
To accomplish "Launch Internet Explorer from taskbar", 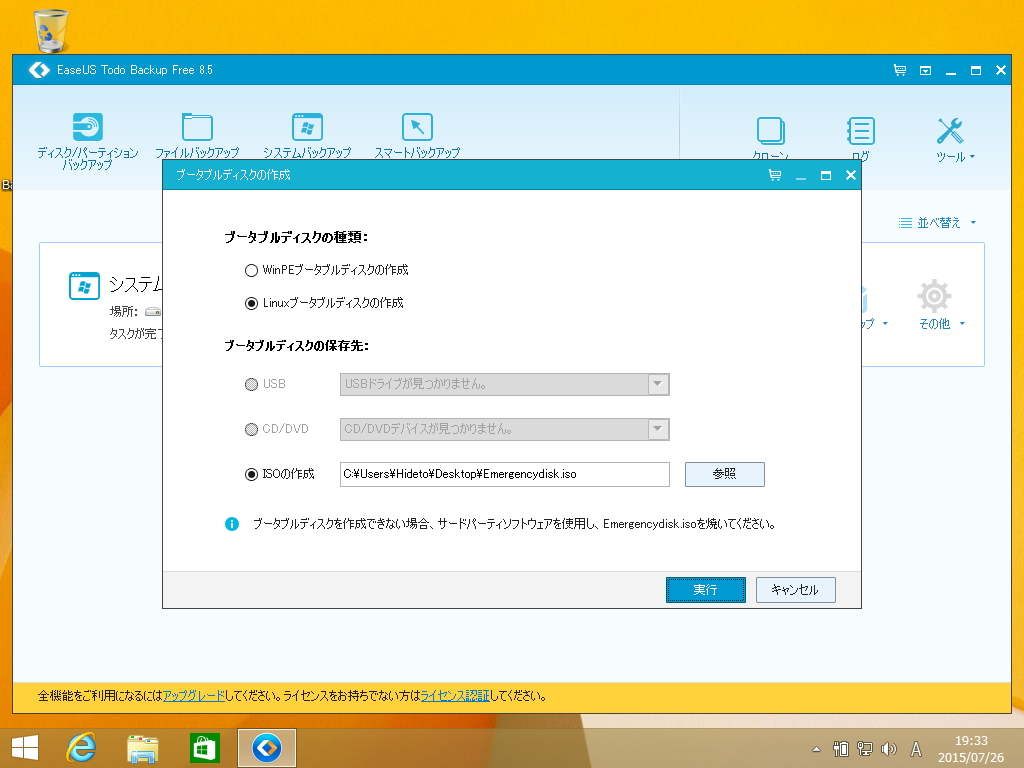I will pos(82,748).
